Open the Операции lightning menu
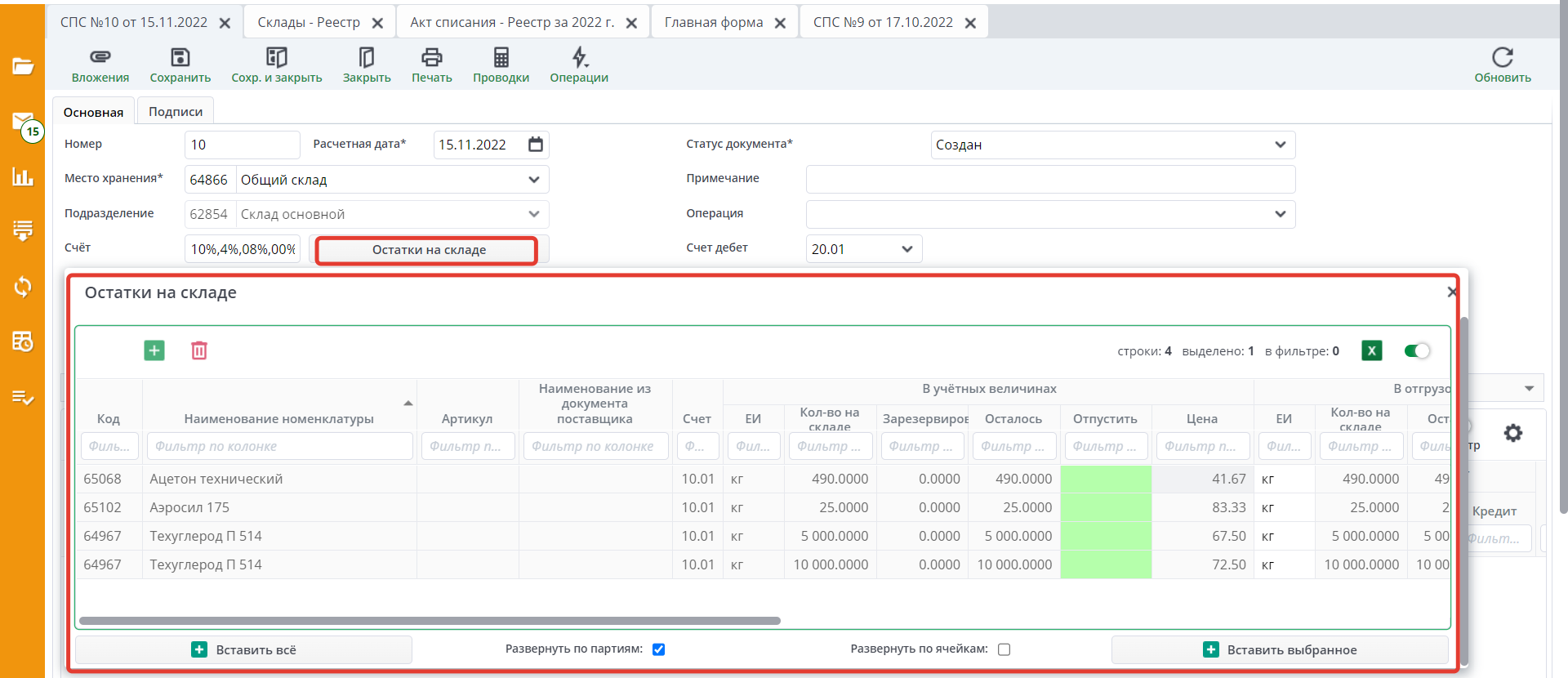 (579, 57)
